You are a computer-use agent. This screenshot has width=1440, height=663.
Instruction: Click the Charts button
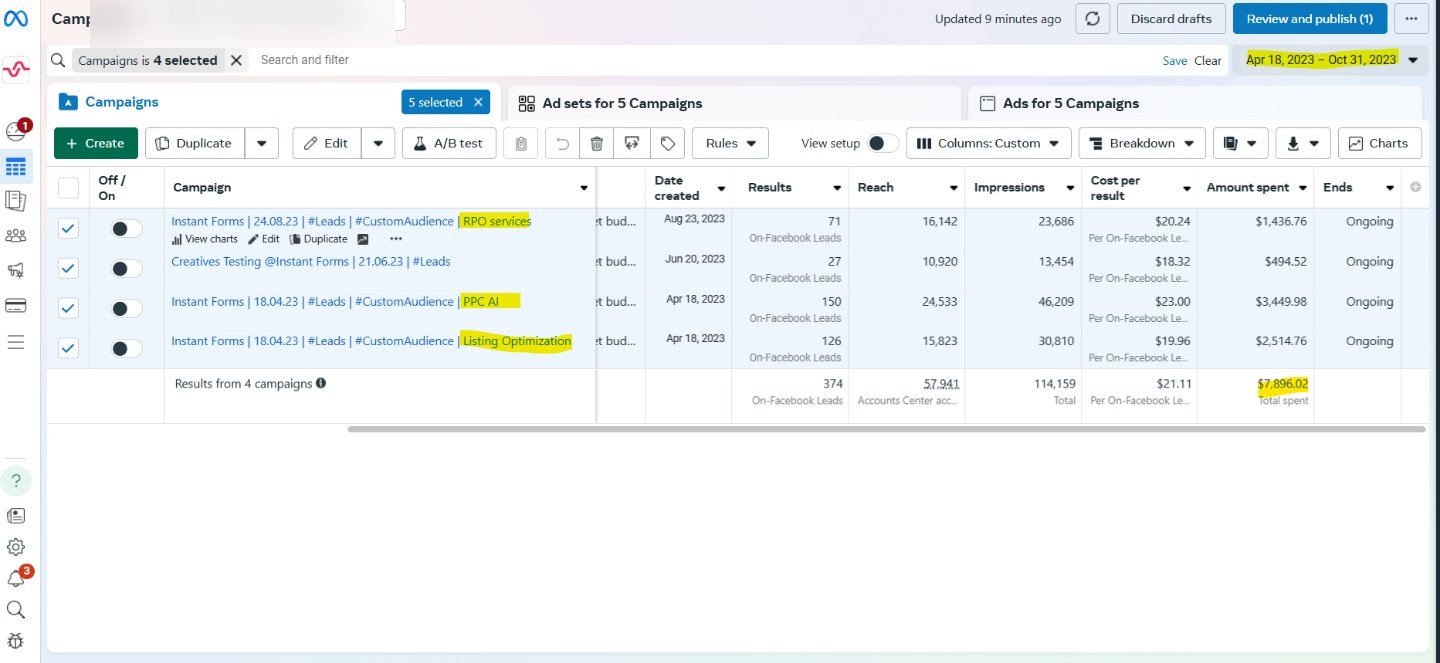tap(1379, 143)
